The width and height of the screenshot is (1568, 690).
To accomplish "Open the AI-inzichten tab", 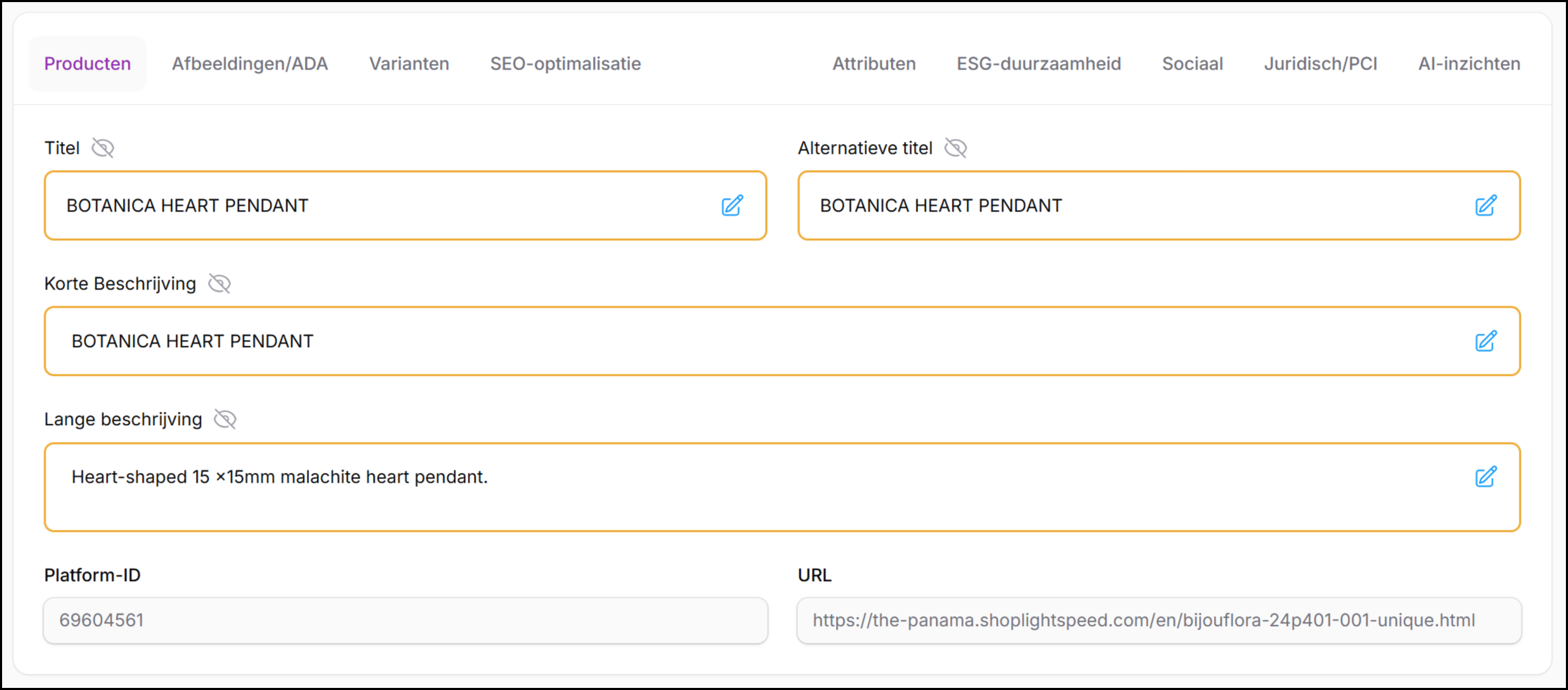I will point(1469,64).
